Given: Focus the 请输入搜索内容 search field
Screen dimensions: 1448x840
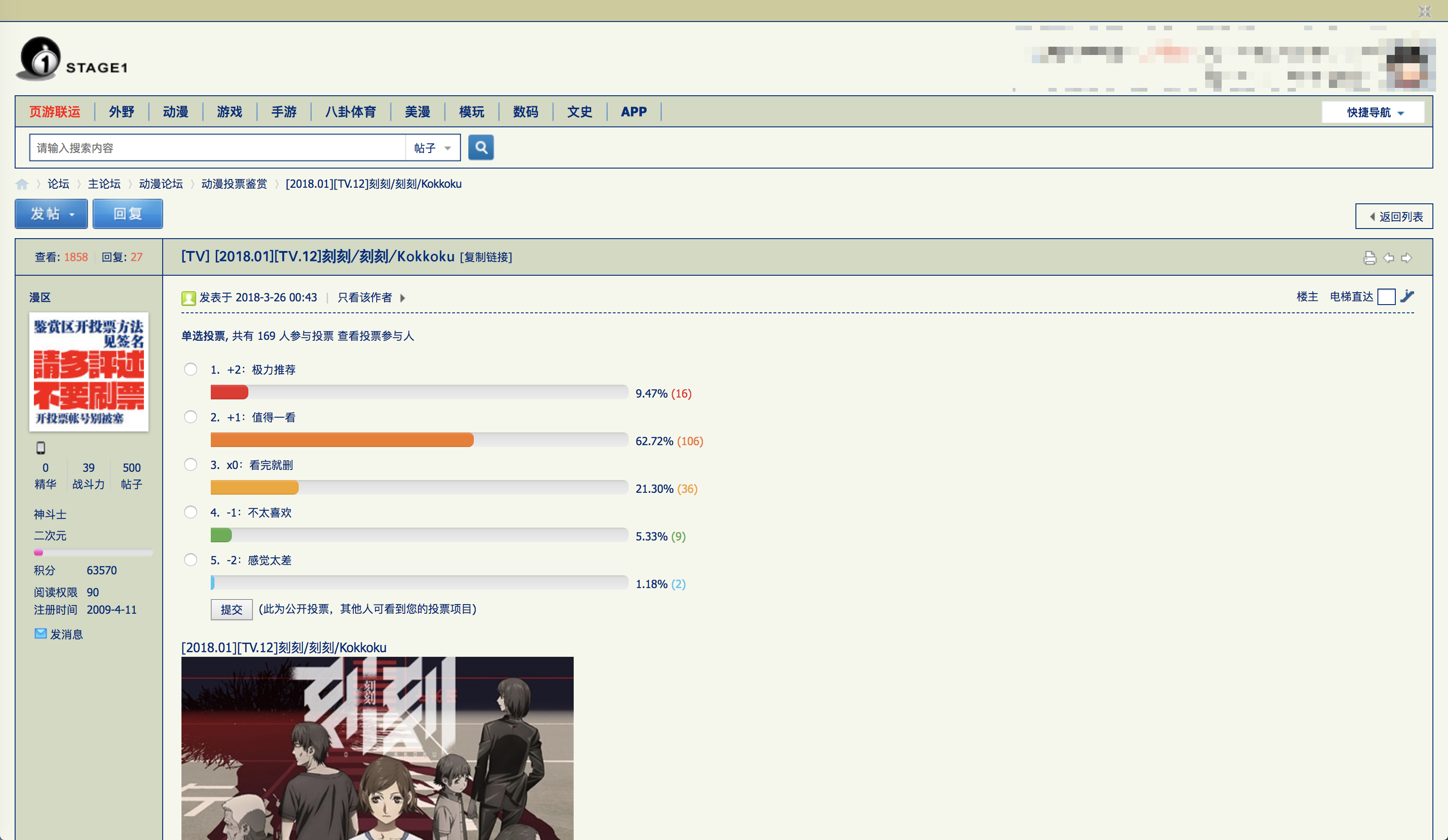Looking at the screenshot, I should [x=218, y=147].
